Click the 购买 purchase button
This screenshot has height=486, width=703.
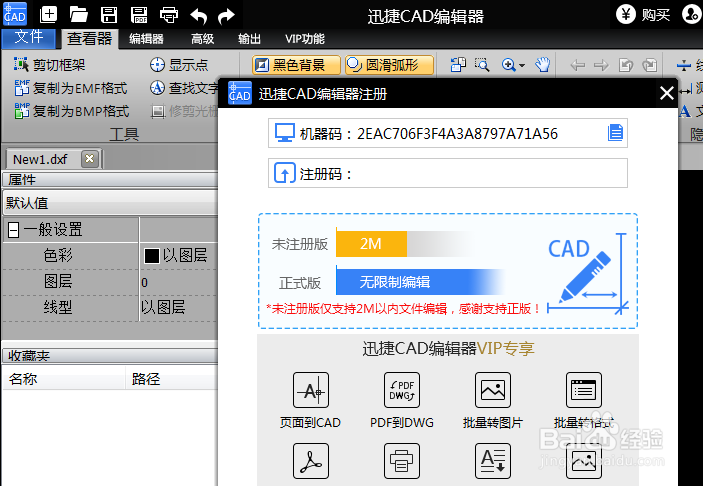point(643,15)
